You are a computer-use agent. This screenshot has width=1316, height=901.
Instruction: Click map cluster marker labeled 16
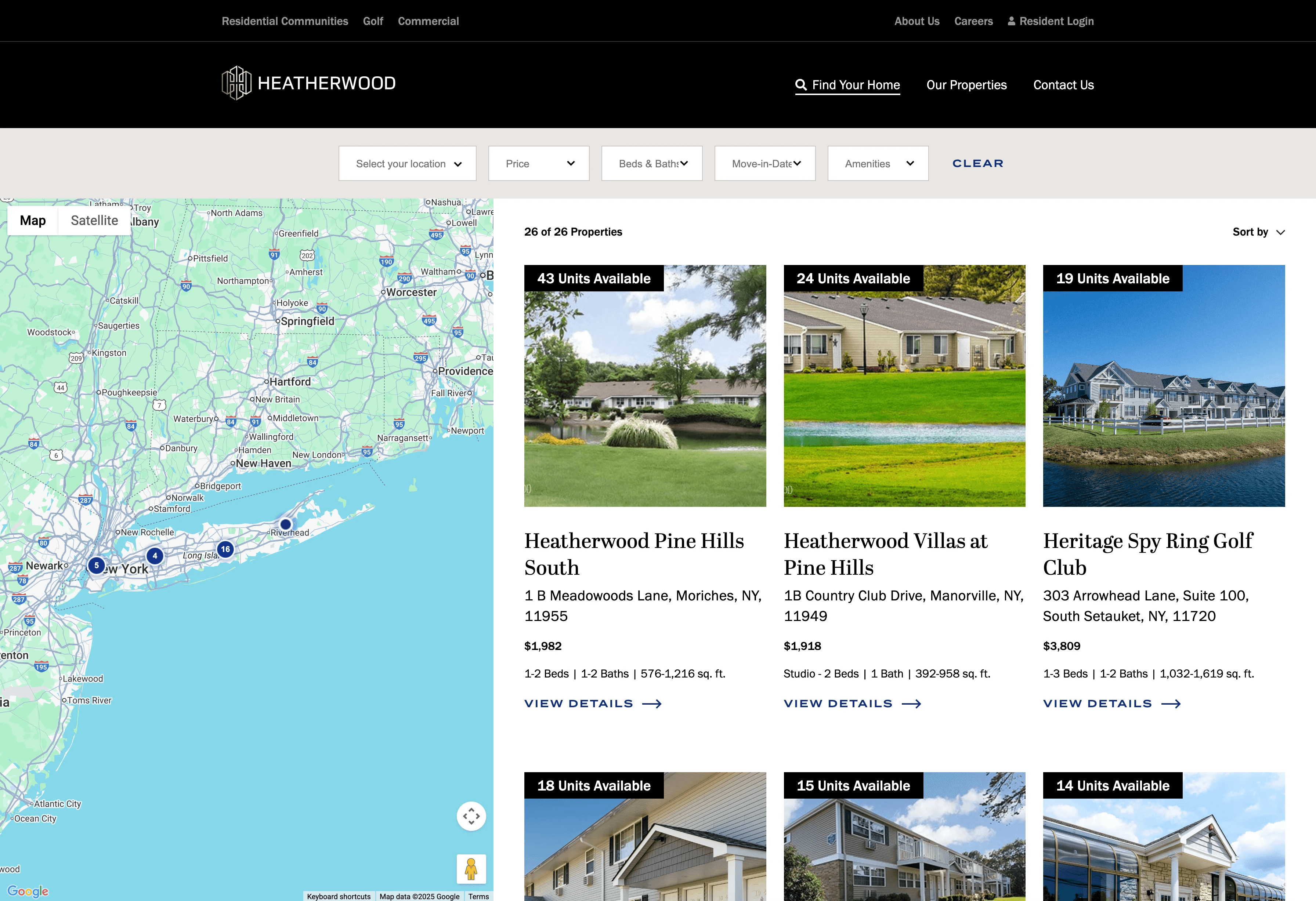tap(225, 549)
